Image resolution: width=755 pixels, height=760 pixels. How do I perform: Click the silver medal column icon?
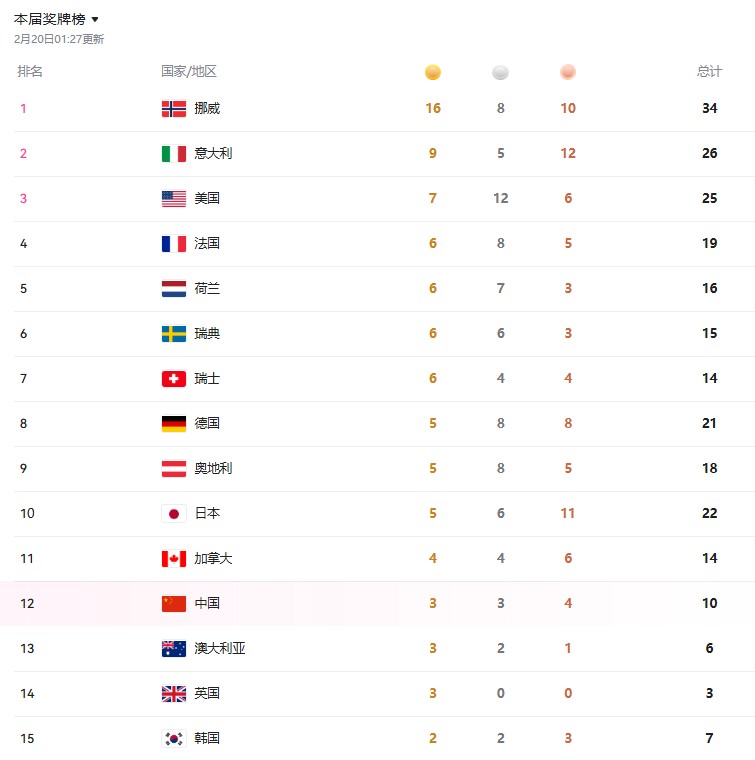pos(500,72)
